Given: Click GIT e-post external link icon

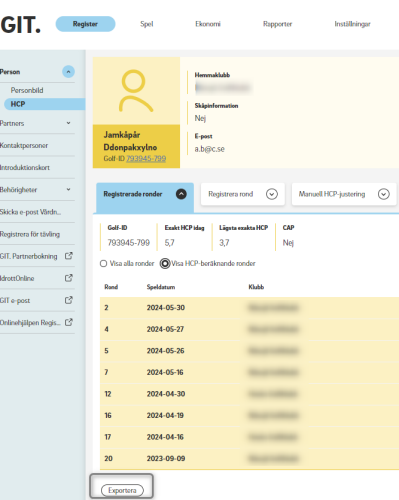Looking at the screenshot, I should pos(69,300).
